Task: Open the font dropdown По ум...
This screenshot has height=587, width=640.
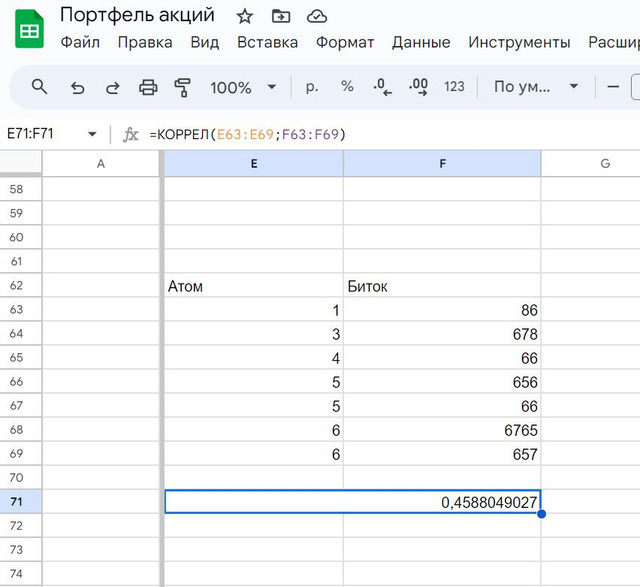Action: 536,87
